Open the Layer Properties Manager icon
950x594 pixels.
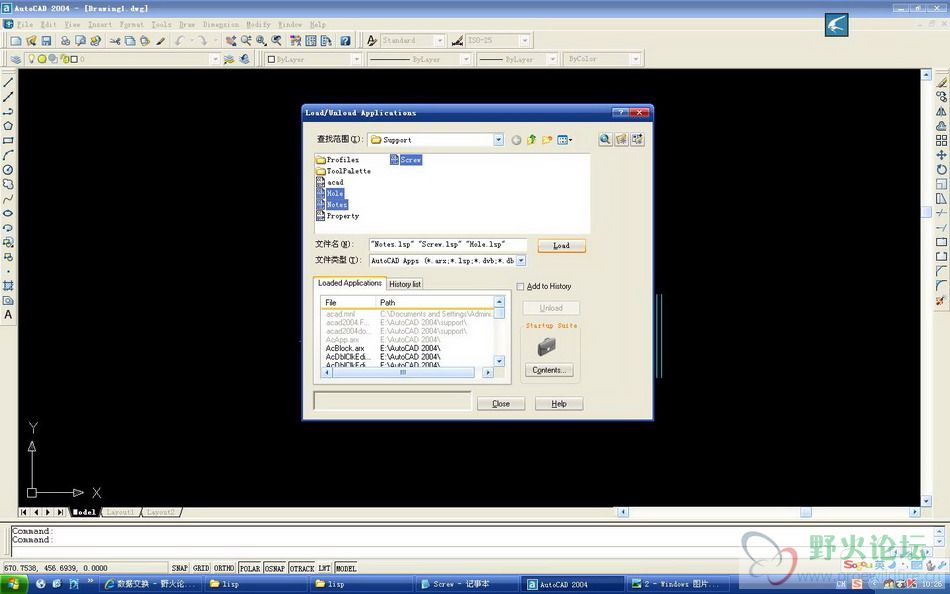pyautogui.click(x=16, y=59)
